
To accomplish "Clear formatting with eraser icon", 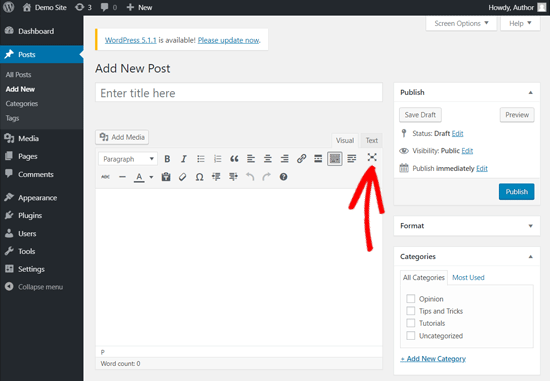I will coord(182,177).
